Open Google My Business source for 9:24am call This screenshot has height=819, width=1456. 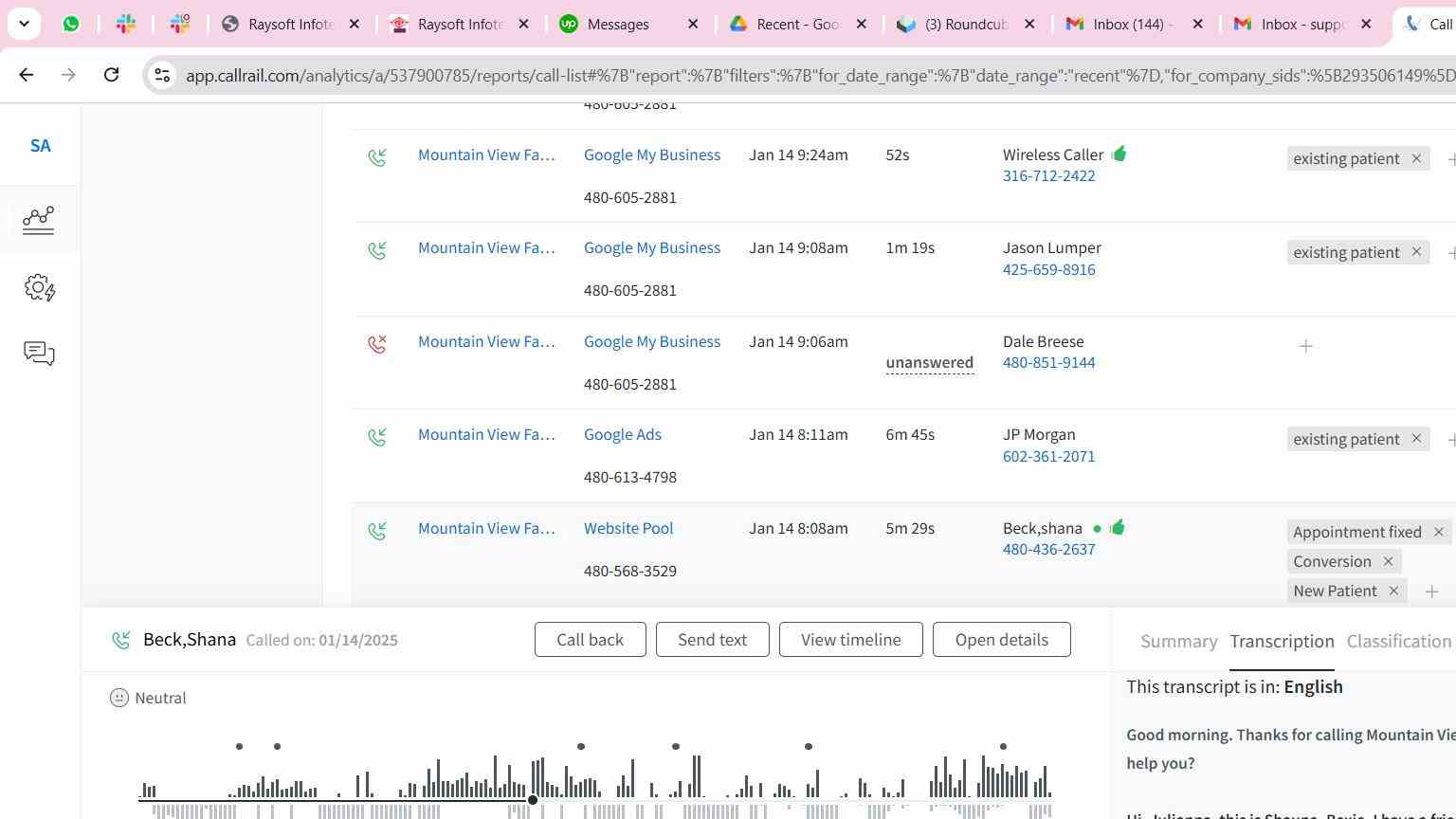[652, 155]
